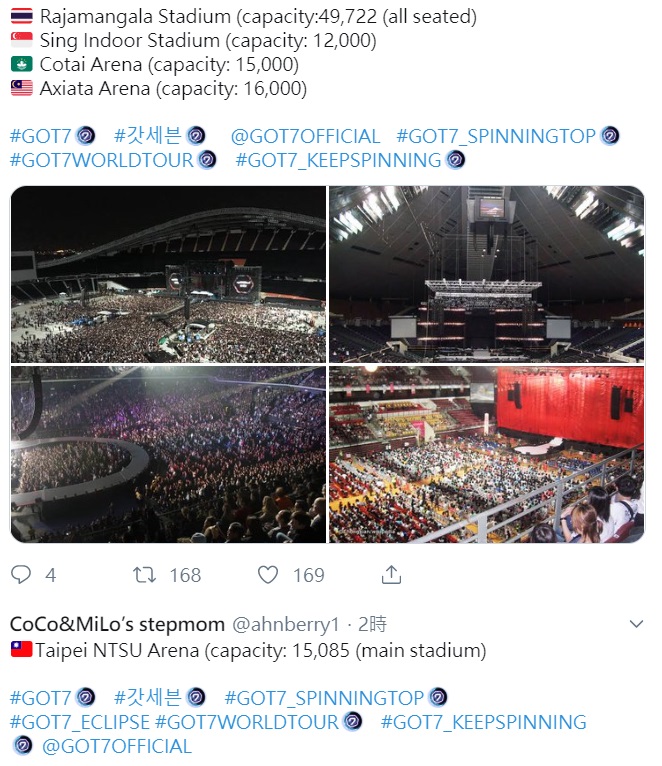Share the tweet via upload icon
The height and width of the screenshot is (766, 662).
392,574
